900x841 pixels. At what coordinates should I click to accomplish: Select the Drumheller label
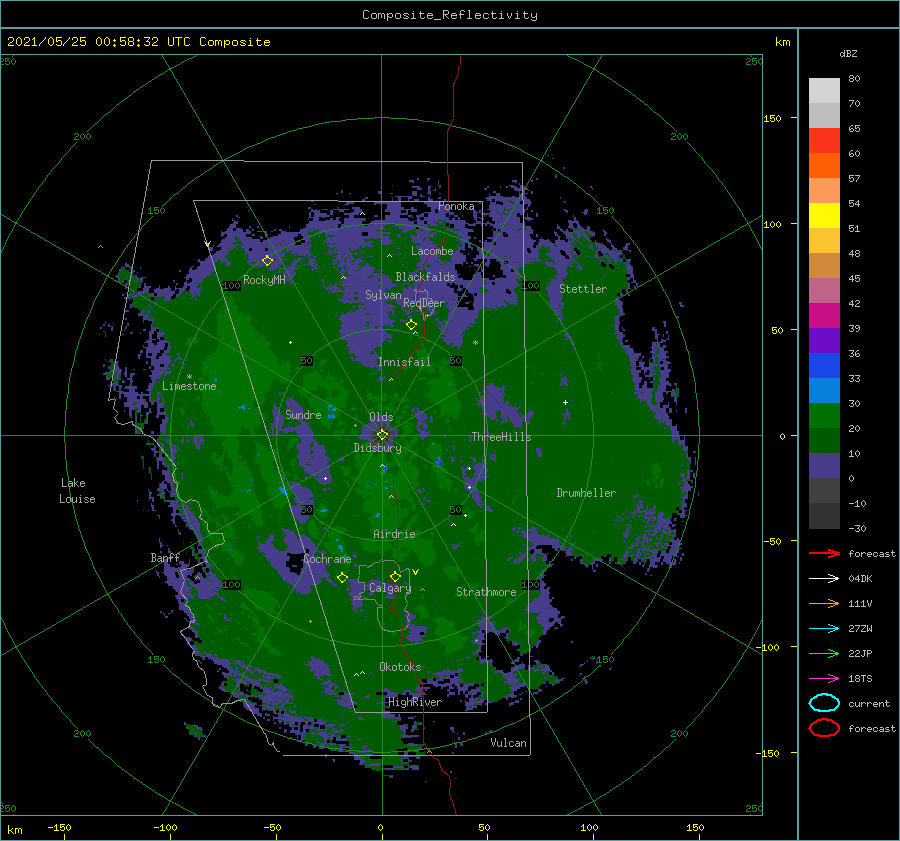point(586,493)
